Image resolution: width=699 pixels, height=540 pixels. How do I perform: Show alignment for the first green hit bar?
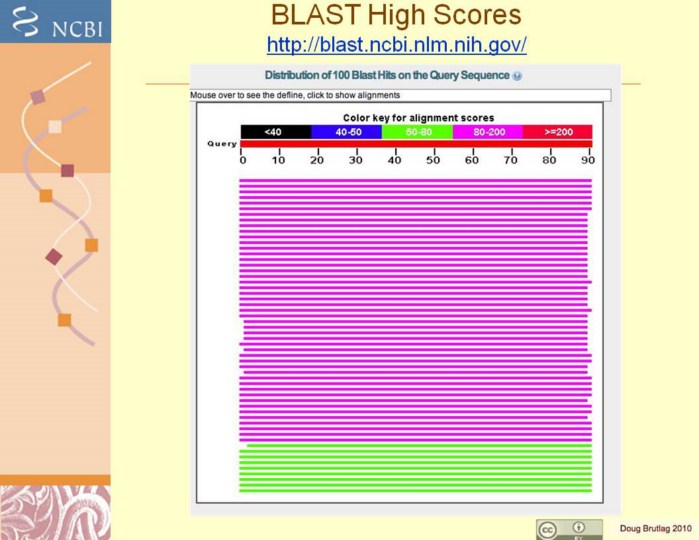point(416,446)
